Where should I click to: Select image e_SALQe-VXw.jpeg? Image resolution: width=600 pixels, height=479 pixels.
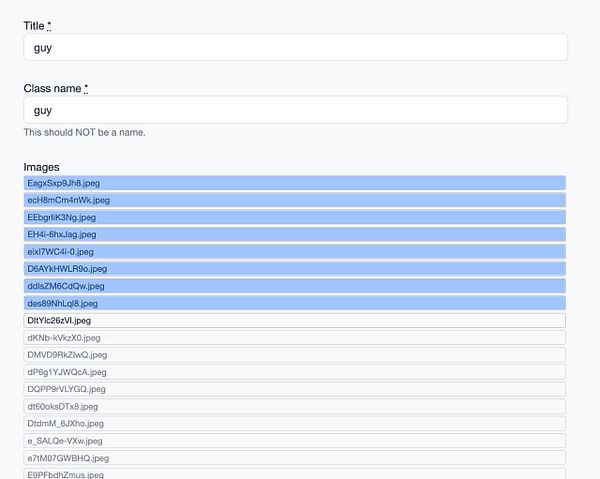pyautogui.click(x=295, y=441)
